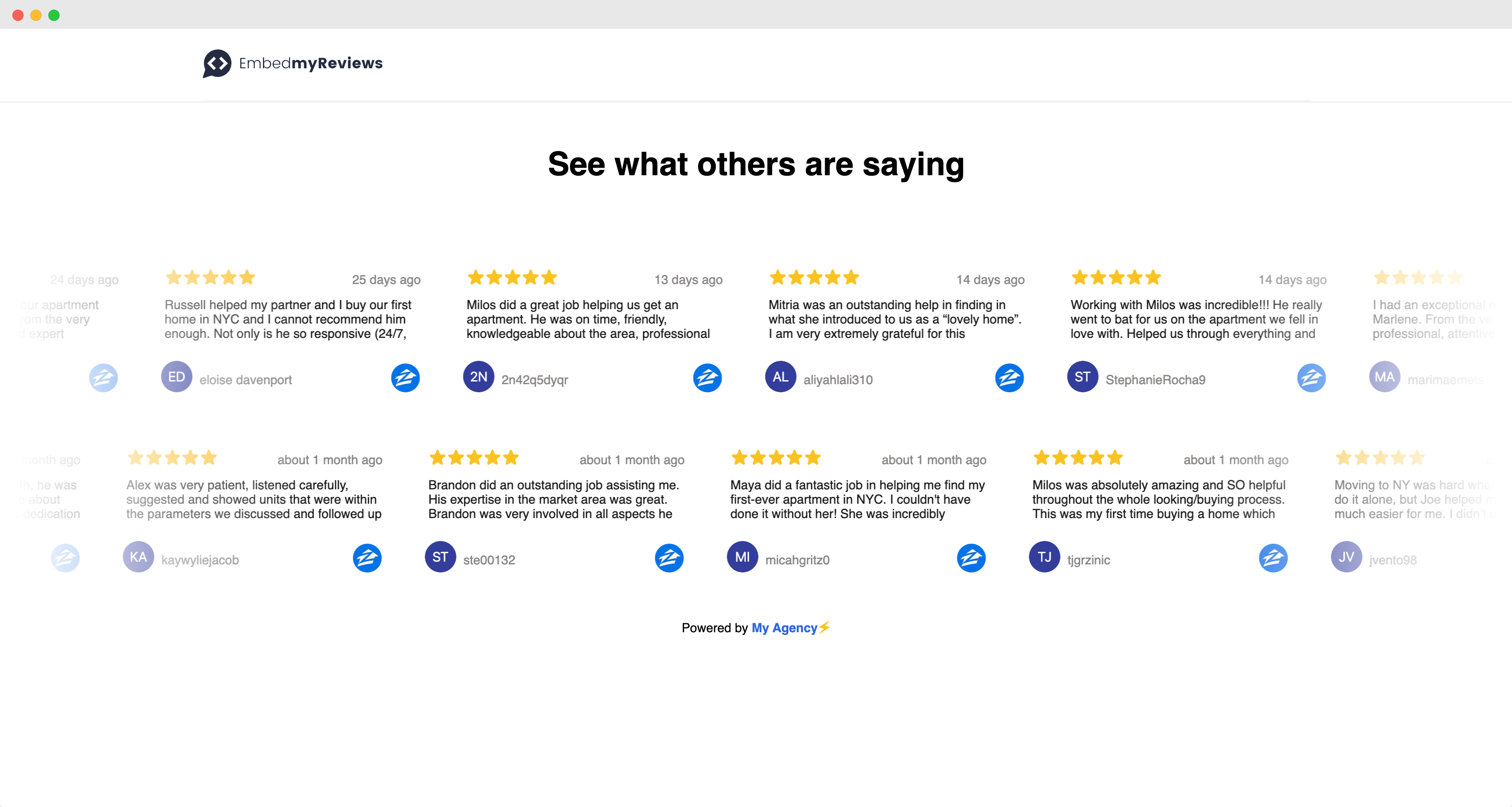Click Zillow icon on aliyahlali310's review
The height and width of the screenshot is (807, 1512).
click(x=1009, y=378)
